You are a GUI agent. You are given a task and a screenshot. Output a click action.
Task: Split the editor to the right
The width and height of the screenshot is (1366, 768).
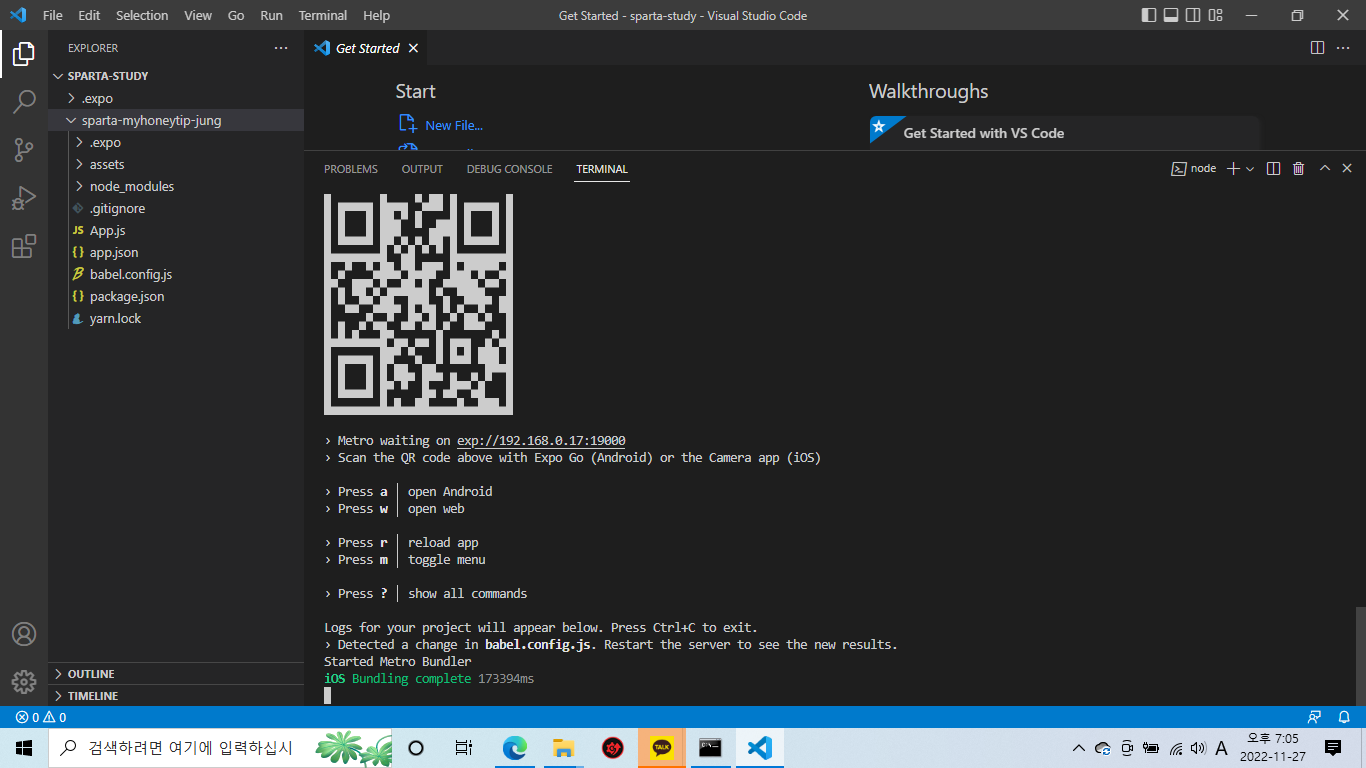[1317, 48]
